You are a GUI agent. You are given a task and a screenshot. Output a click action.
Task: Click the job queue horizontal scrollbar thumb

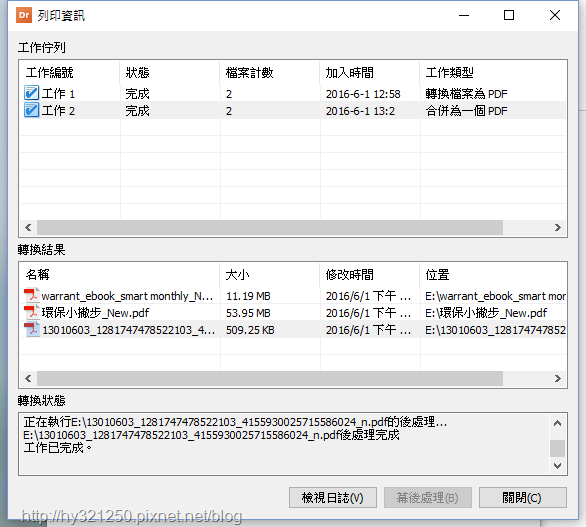pyautogui.click(x=270, y=227)
